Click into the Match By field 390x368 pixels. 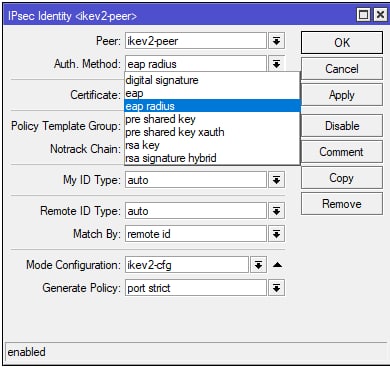(x=196, y=234)
